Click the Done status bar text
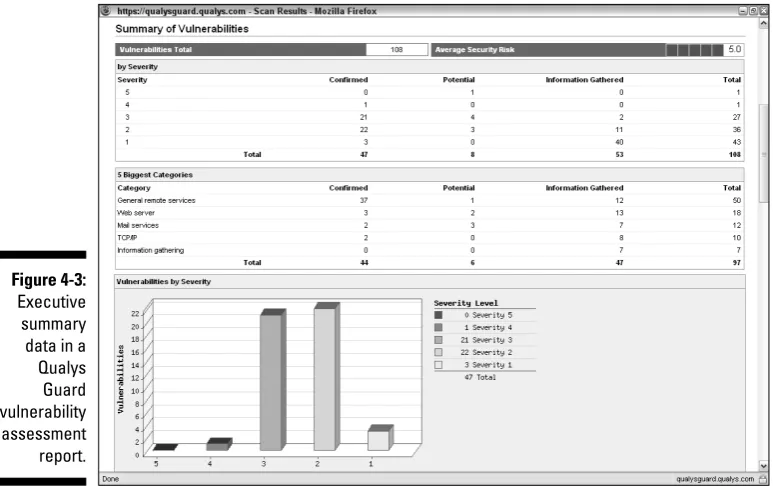This screenshot has width=773, height=486. coord(110,479)
